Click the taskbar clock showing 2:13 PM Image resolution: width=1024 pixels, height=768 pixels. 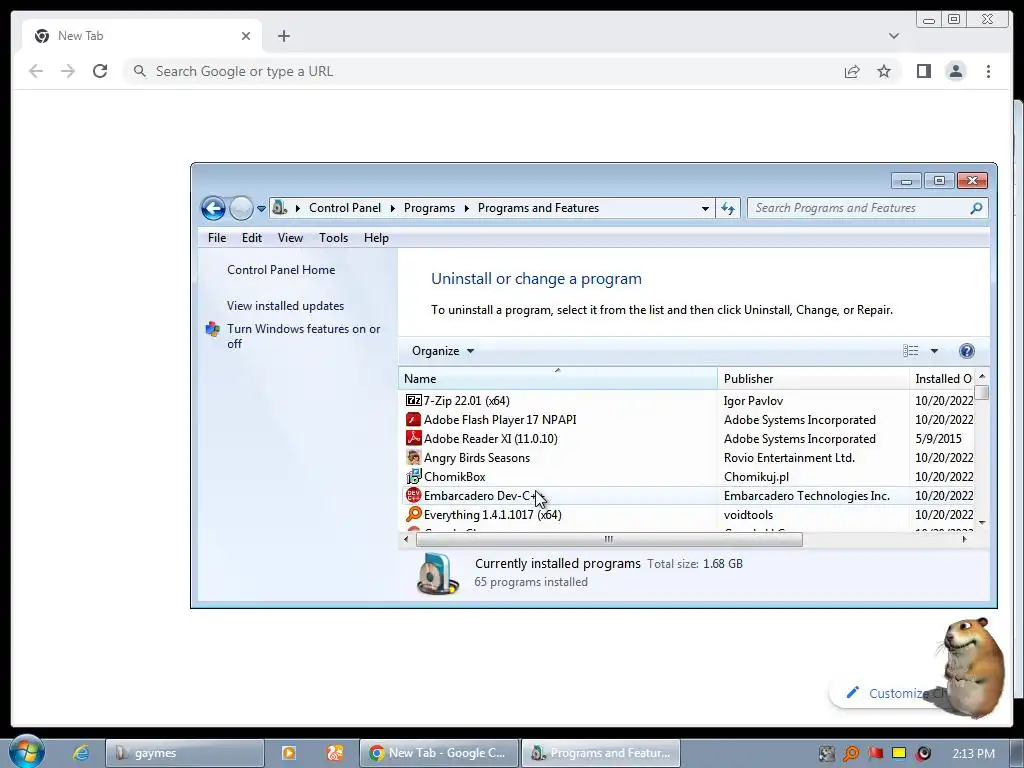pyautogui.click(x=973, y=754)
